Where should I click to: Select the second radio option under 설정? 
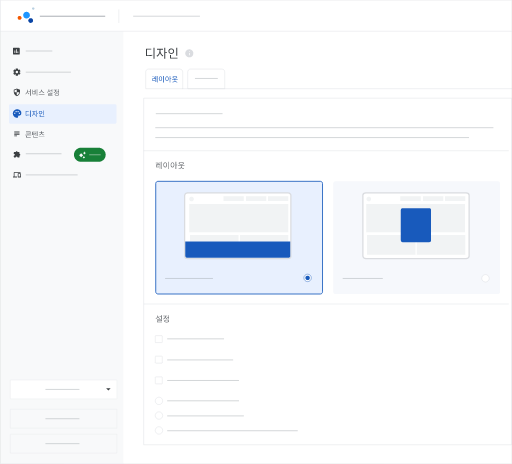[159, 416]
